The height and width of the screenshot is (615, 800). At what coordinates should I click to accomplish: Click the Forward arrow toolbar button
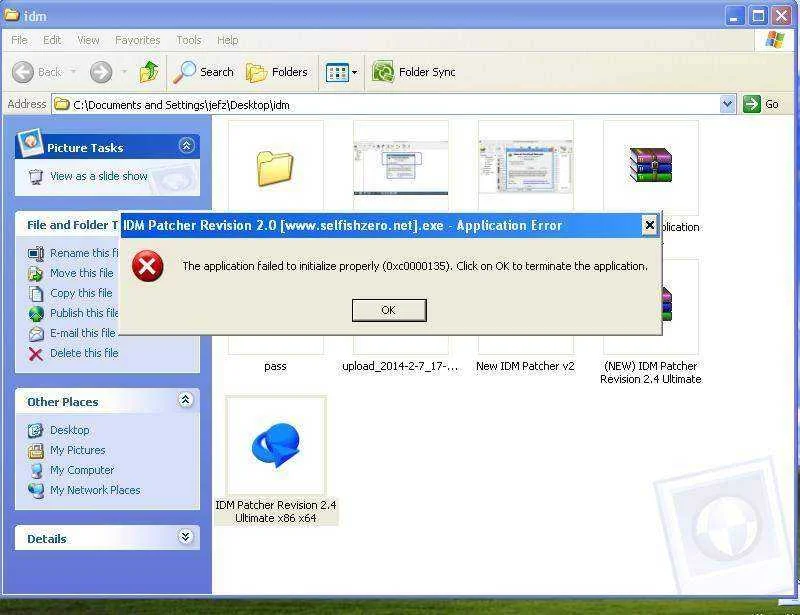(101, 72)
